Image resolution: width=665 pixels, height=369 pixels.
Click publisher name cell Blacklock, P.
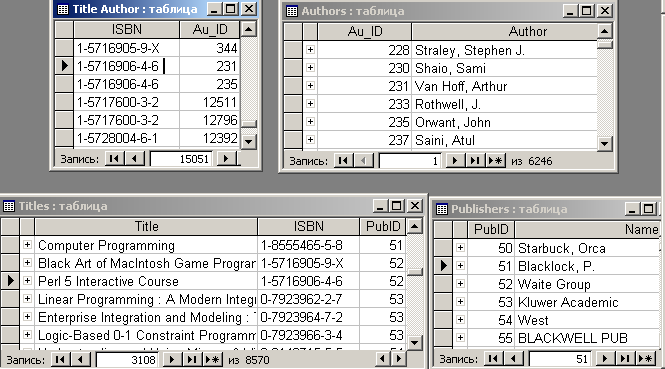pos(587,266)
